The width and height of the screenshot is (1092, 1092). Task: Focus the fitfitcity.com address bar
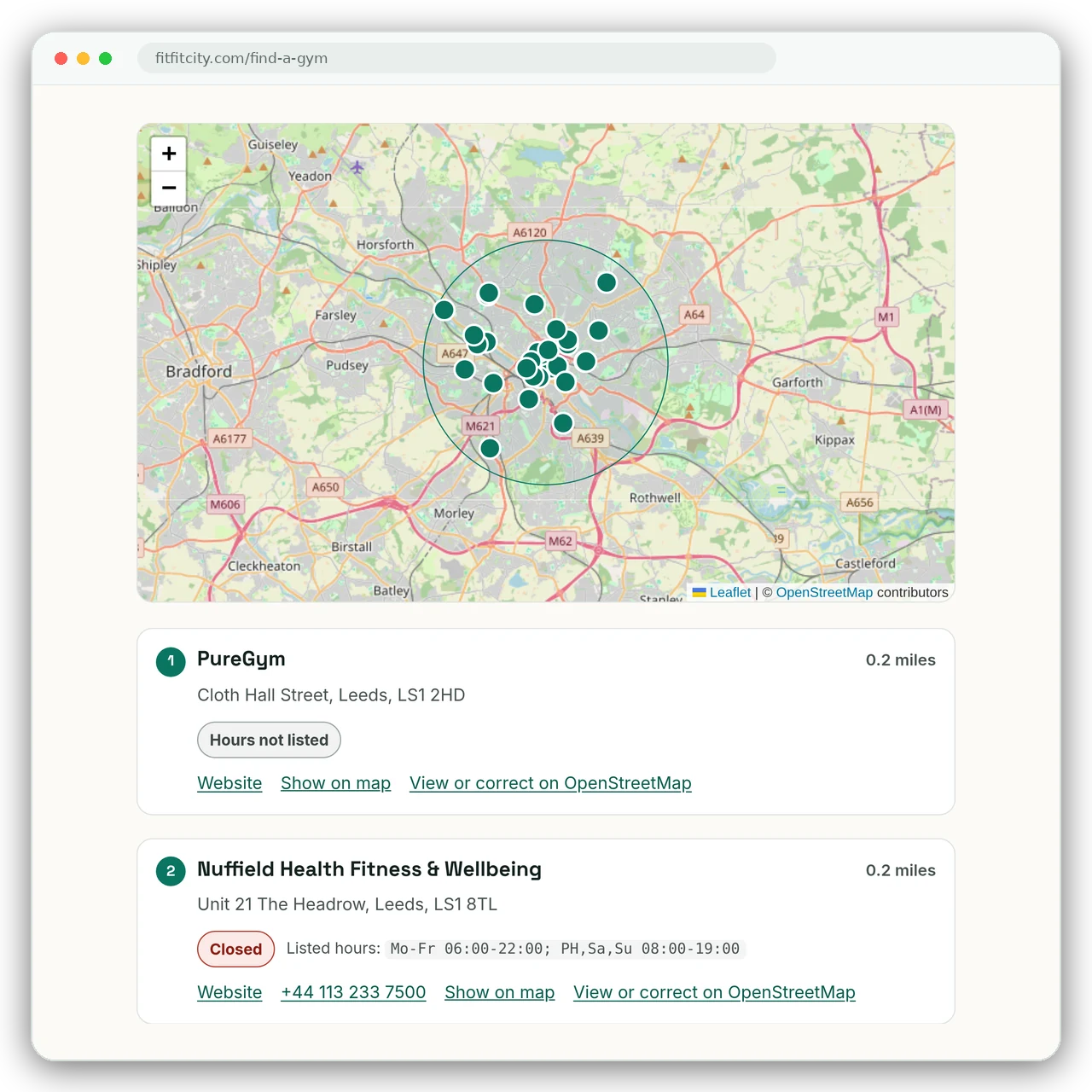coord(456,58)
